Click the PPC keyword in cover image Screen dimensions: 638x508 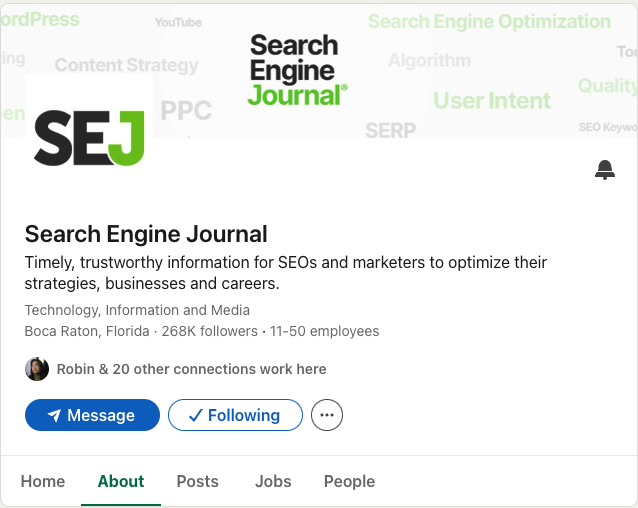[x=186, y=110]
